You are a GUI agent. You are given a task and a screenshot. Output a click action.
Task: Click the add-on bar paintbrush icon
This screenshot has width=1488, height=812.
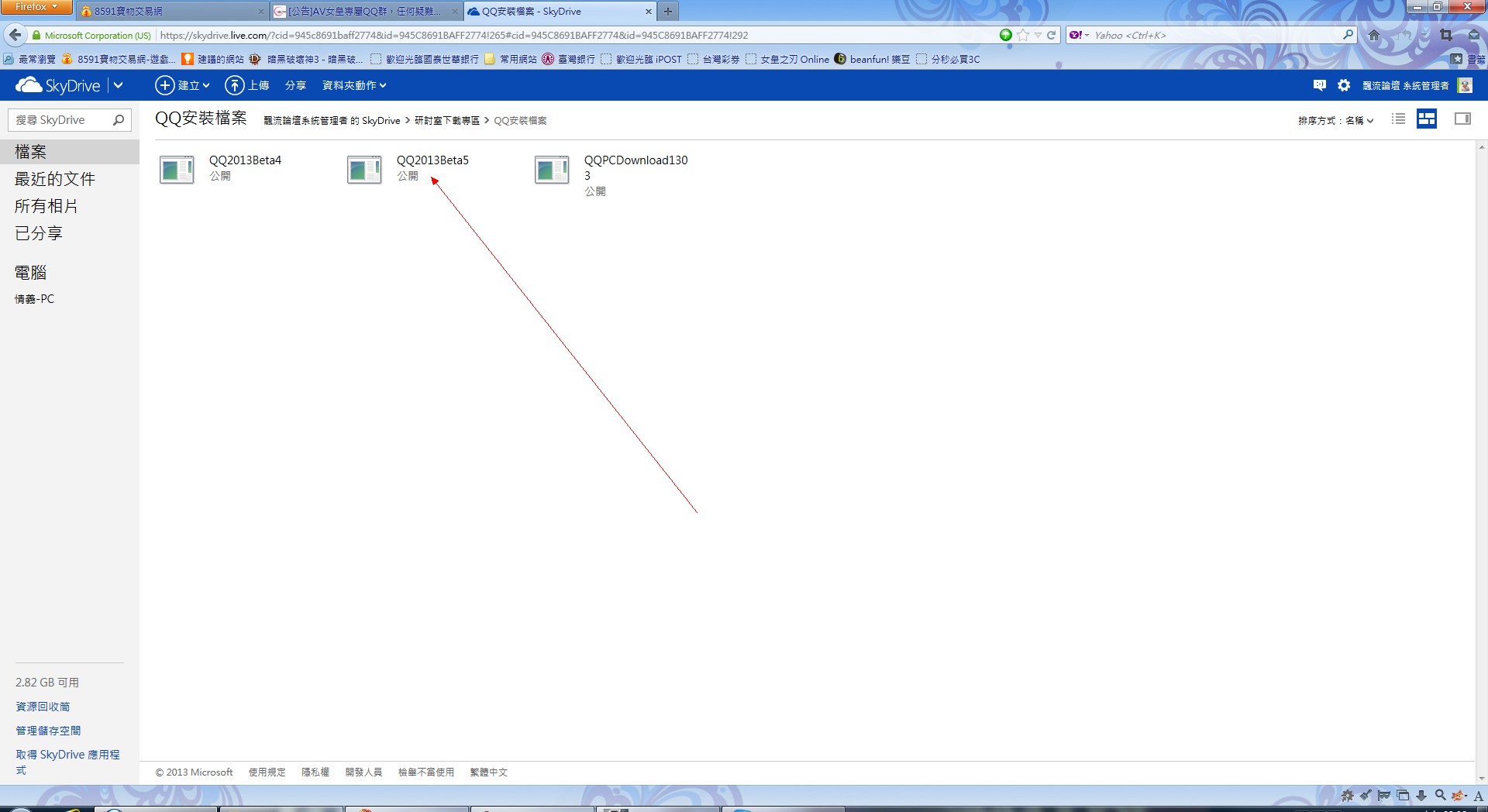coord(1366,795)
